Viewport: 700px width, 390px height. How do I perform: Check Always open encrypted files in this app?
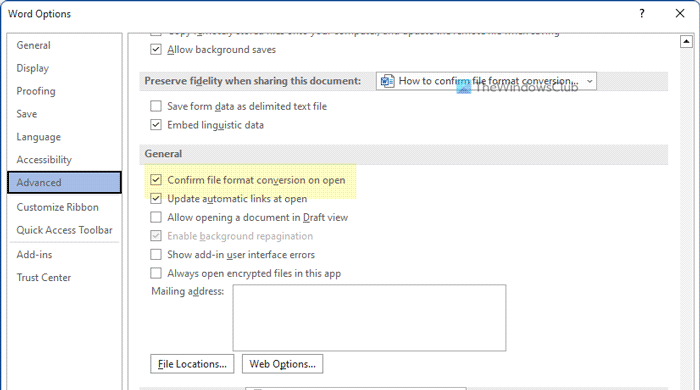pyautogui.click(x=156, y=273)
